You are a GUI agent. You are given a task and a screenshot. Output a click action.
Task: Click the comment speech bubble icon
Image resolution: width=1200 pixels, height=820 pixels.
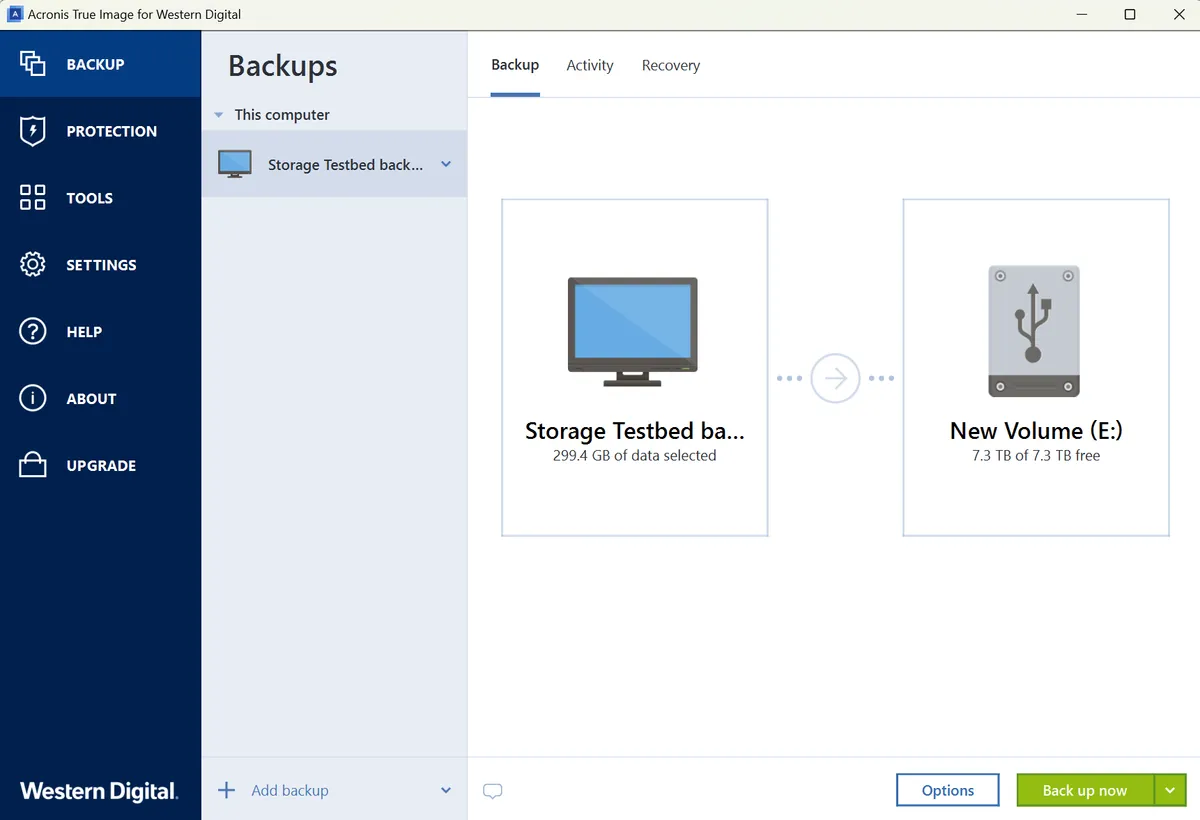492,791
